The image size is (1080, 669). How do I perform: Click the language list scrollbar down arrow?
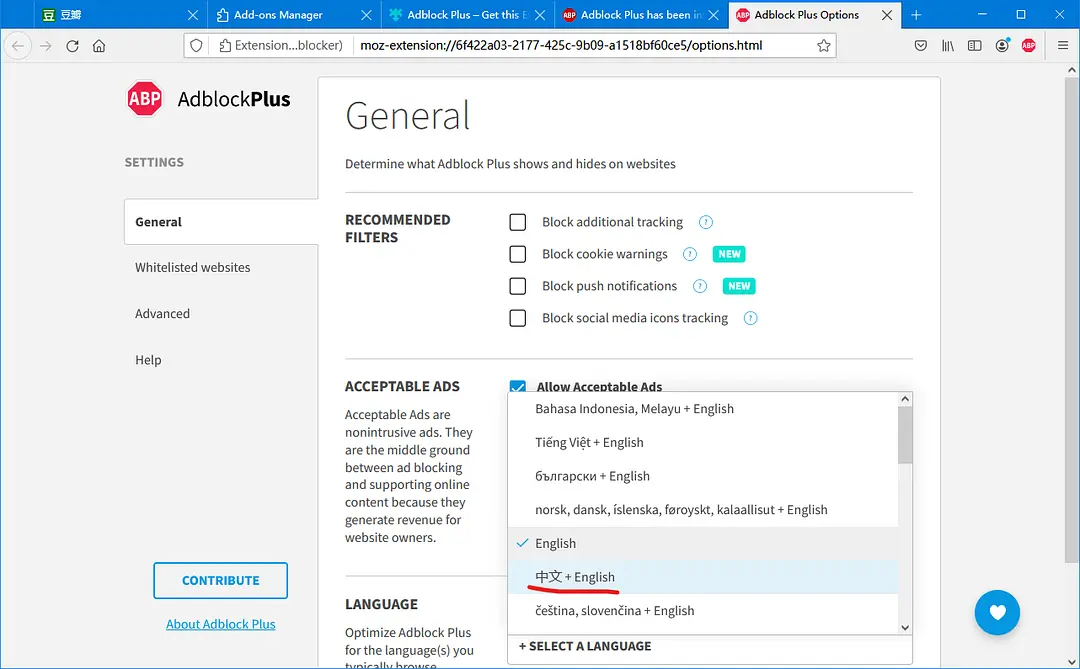[x=905, y=627]
